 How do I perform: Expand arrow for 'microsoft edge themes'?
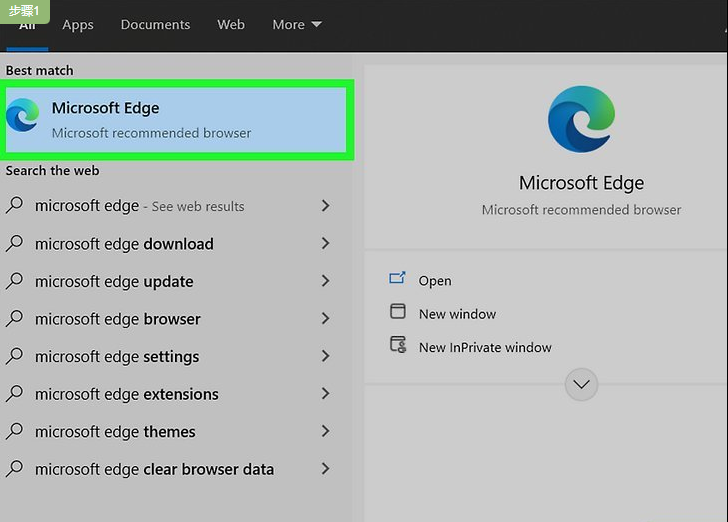(325, 431)
